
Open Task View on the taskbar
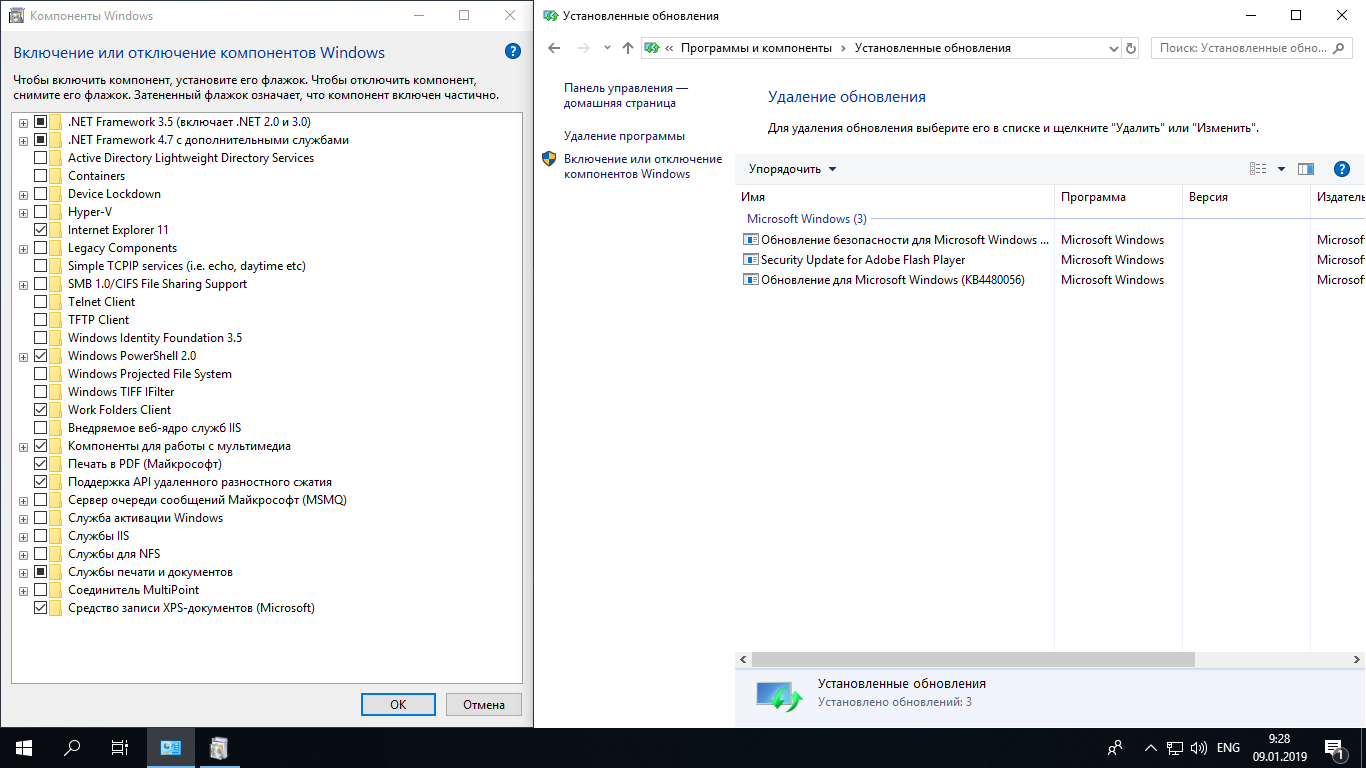tap(120, 748)
